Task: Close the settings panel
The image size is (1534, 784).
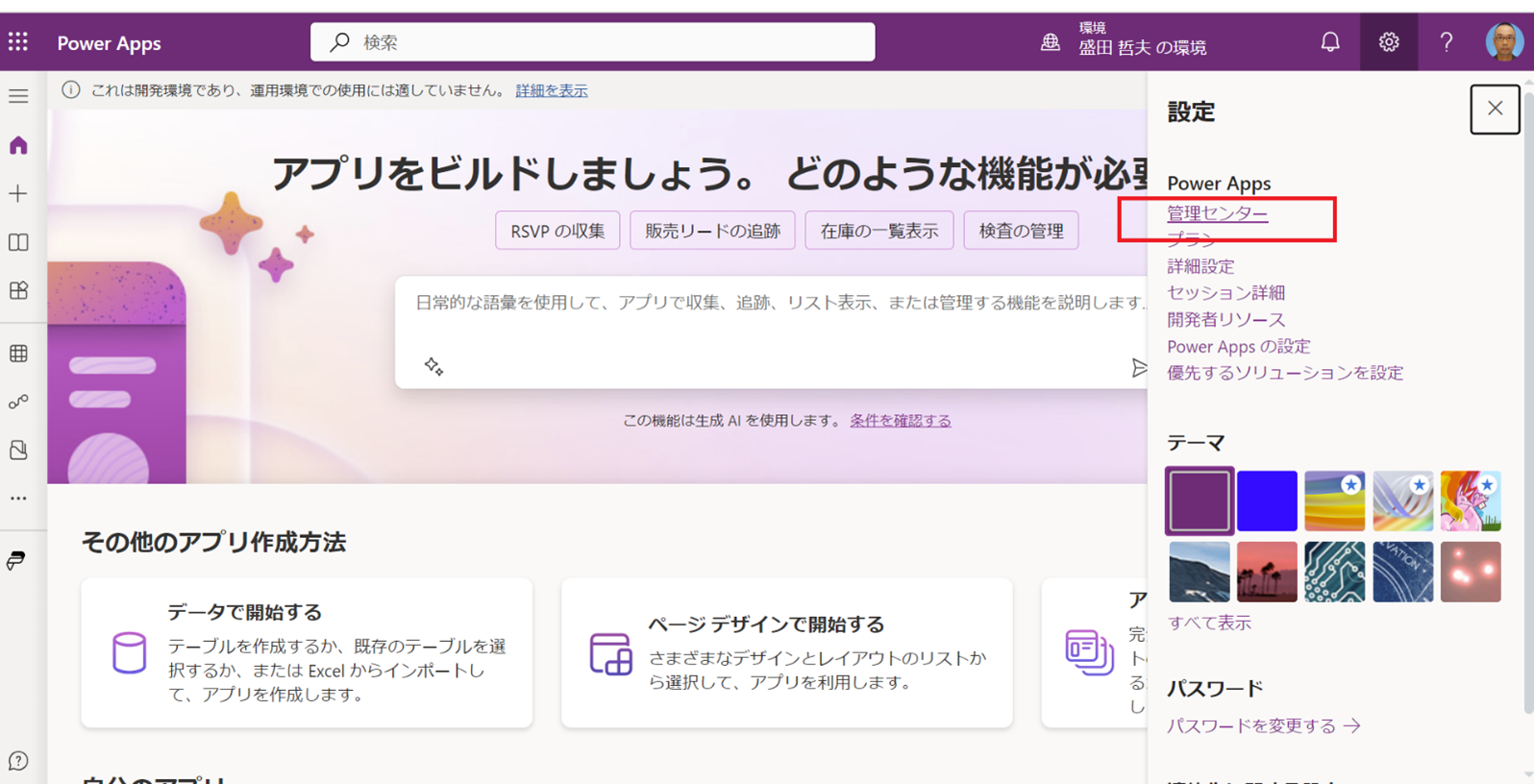Action: pyautogui.click(x=1495, y=109)
